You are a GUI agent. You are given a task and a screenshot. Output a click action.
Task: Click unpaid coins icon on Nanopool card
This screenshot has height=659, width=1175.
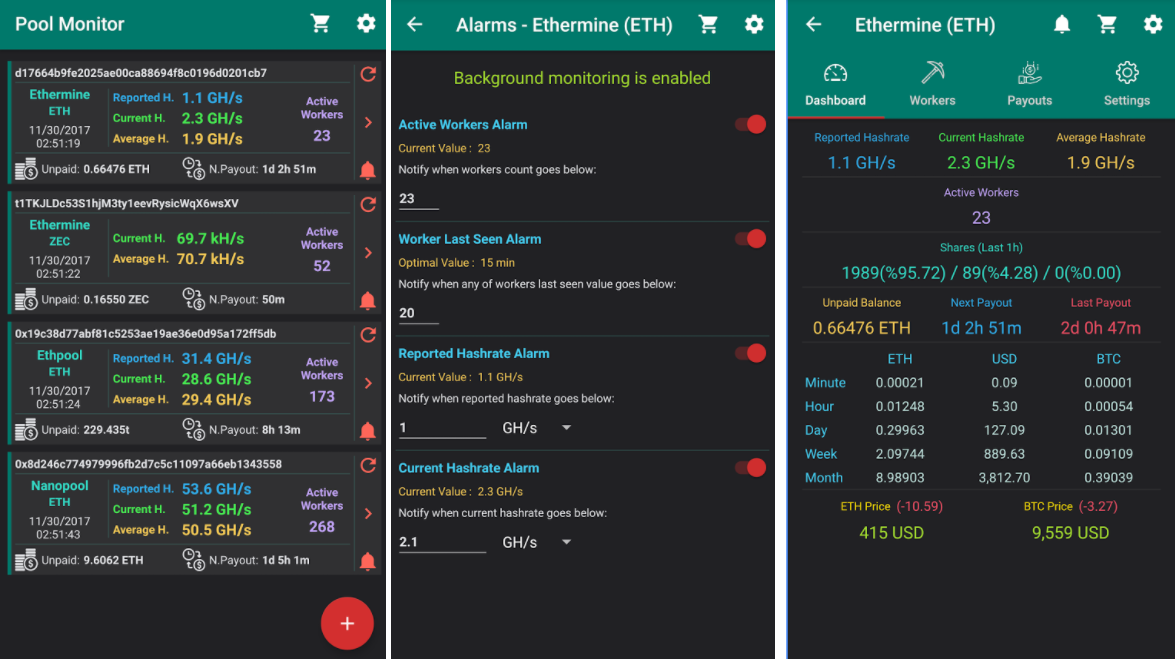[x=26, y=560]
